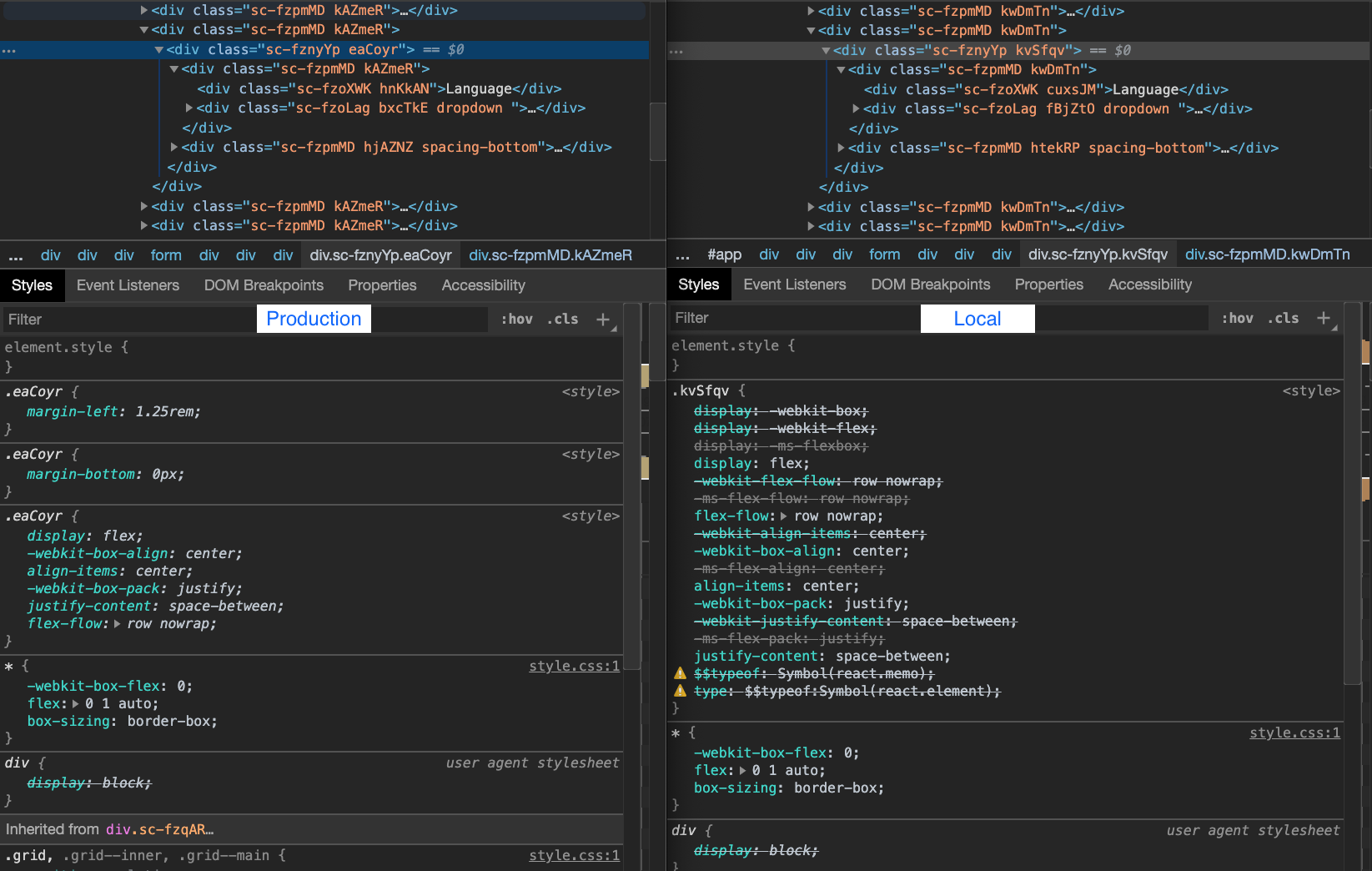Toggle .cls editor in Local panel
The width and height of the screenshot is (1372, 871).
(x=1284, y=318)
